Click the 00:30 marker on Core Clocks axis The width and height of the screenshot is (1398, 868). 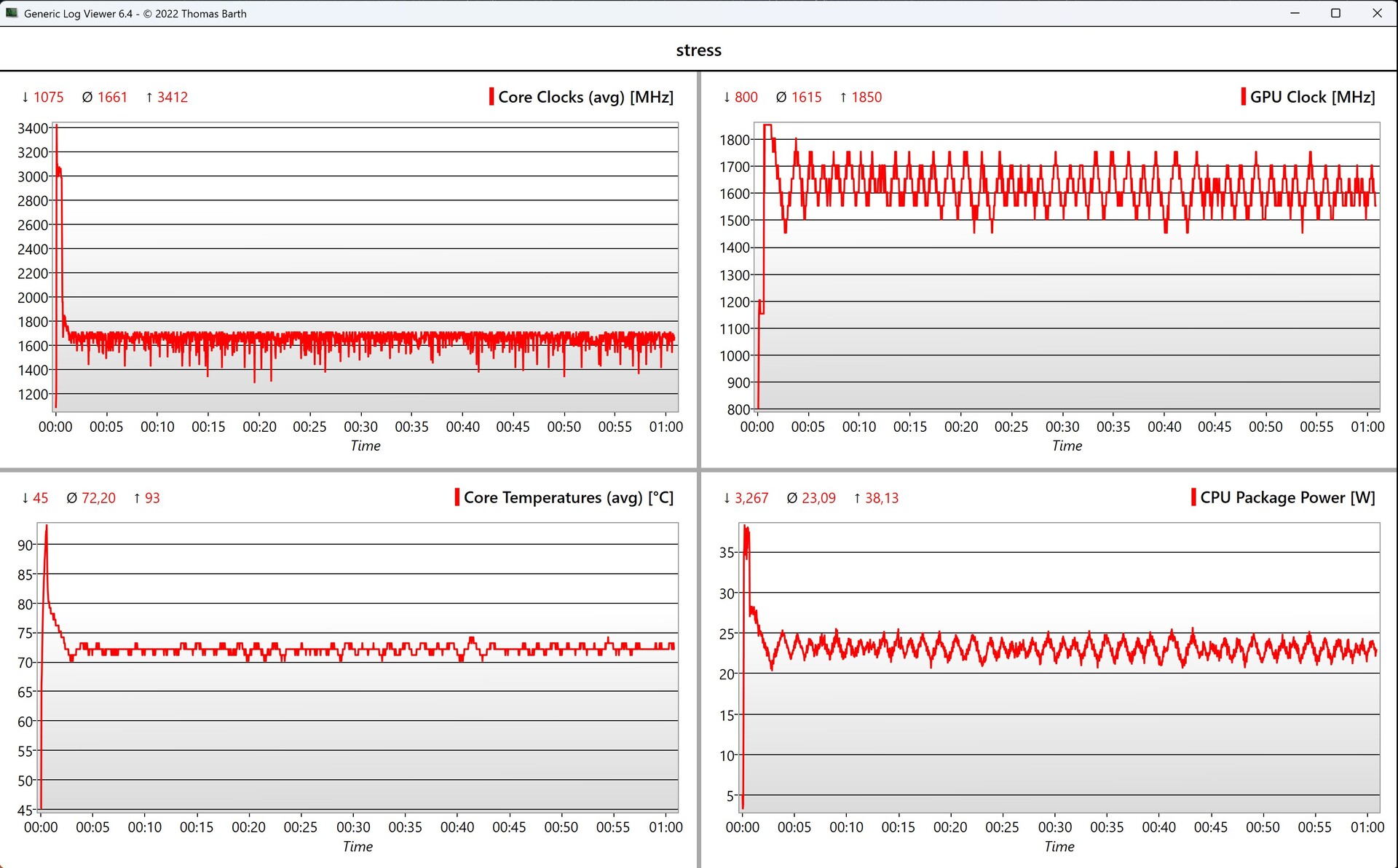point(360,427)
